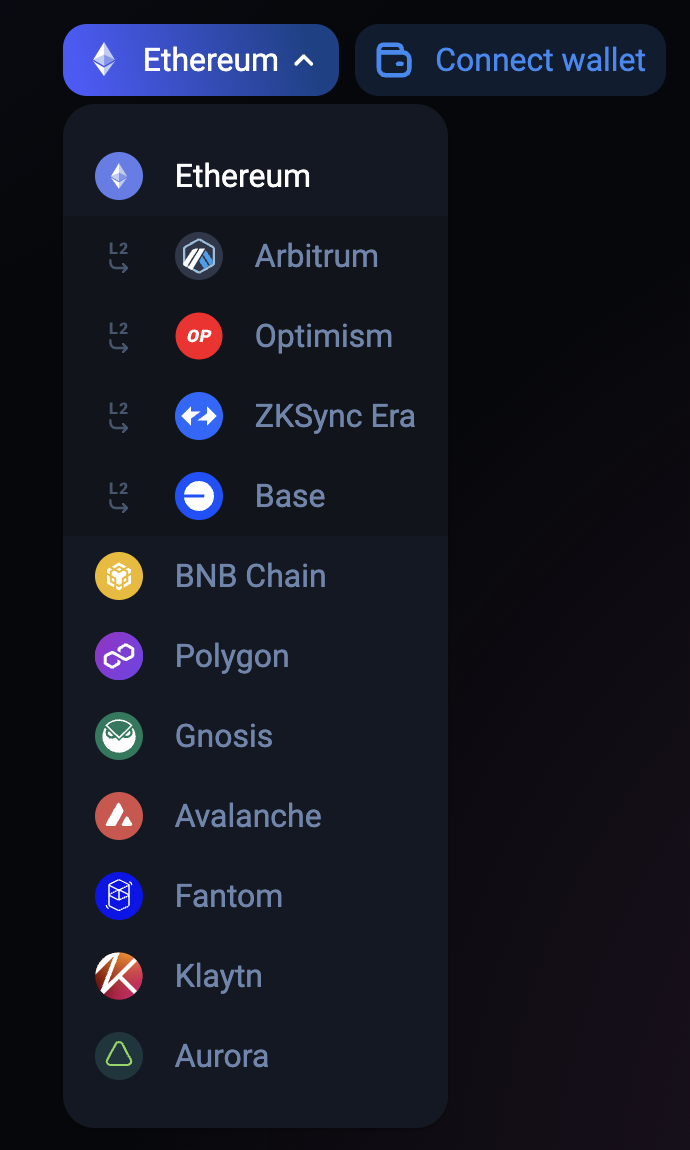Click the Gnosis owl logo icon
This screenshot has width=690, height=1150.
(x=118, y=736)
